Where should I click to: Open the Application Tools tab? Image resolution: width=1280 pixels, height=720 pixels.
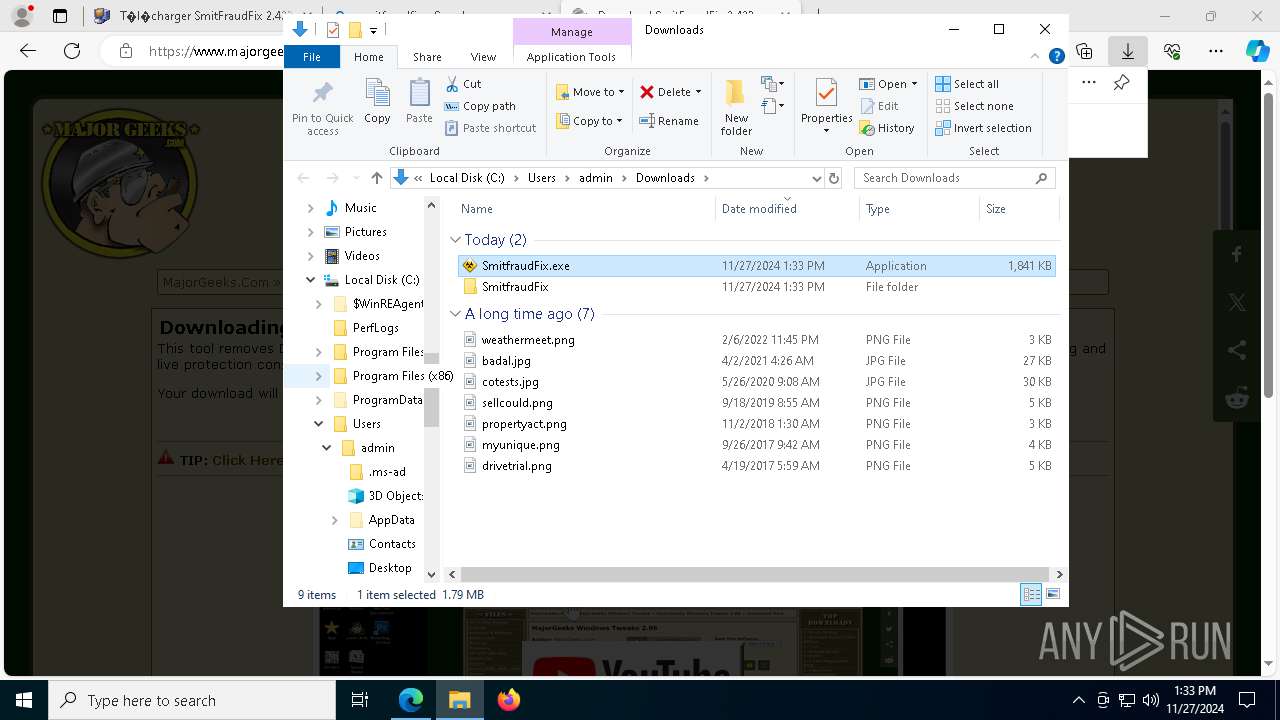(x=571, y=57)
